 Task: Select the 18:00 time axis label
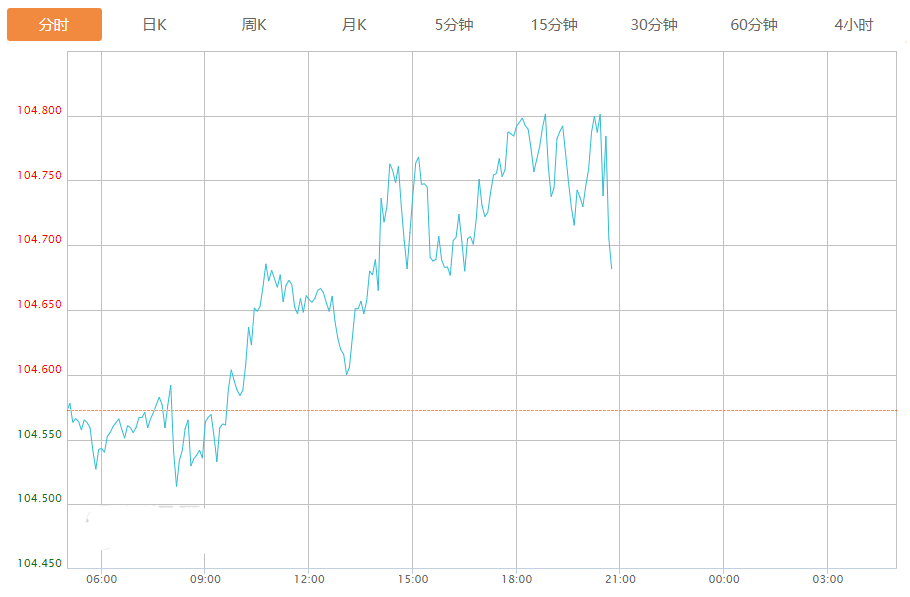[516, 579]
